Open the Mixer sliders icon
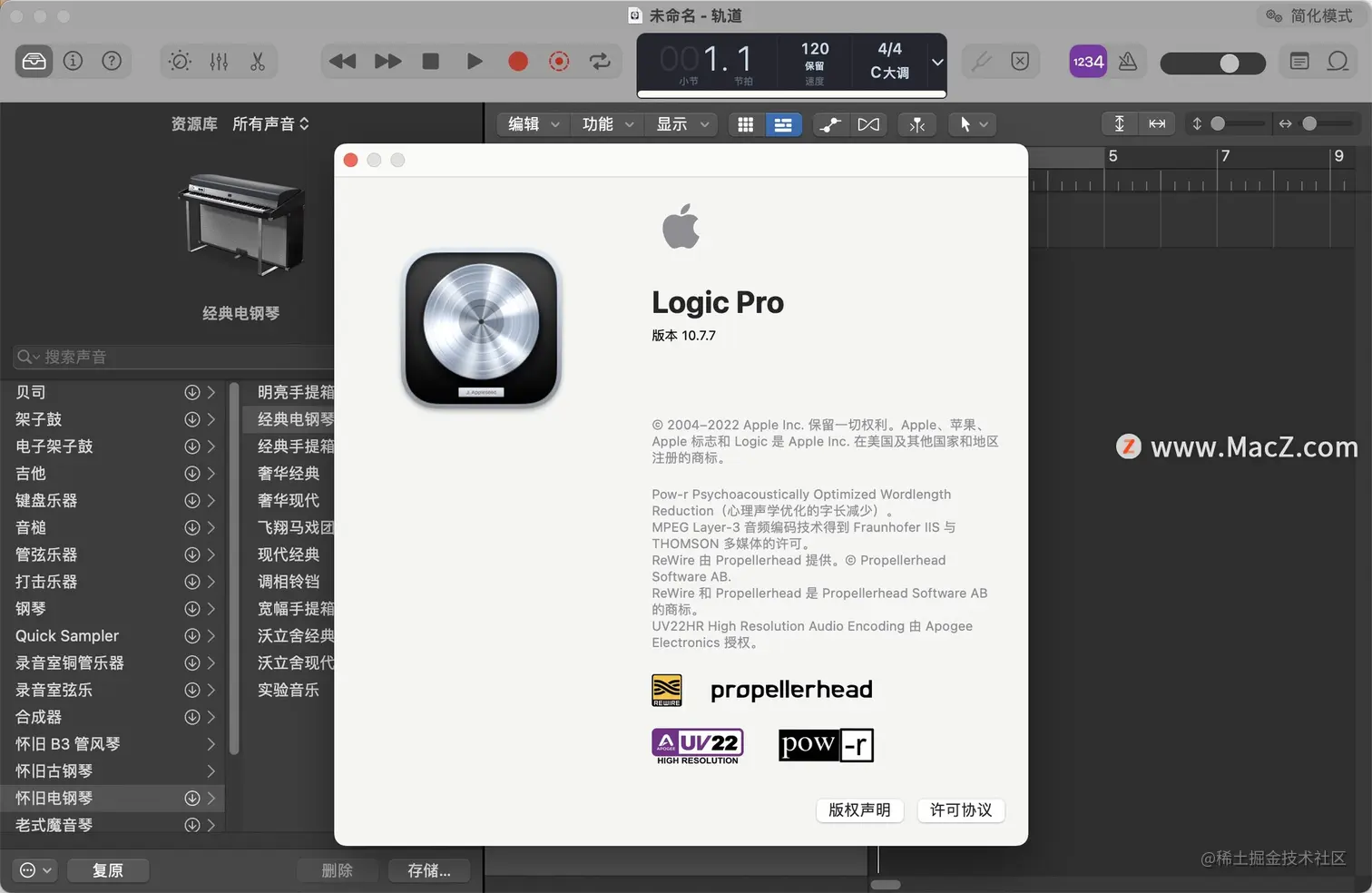Image resolution: width=1372 pixels, height=893 pixels. pyautogui.click(x=218, y=61)
